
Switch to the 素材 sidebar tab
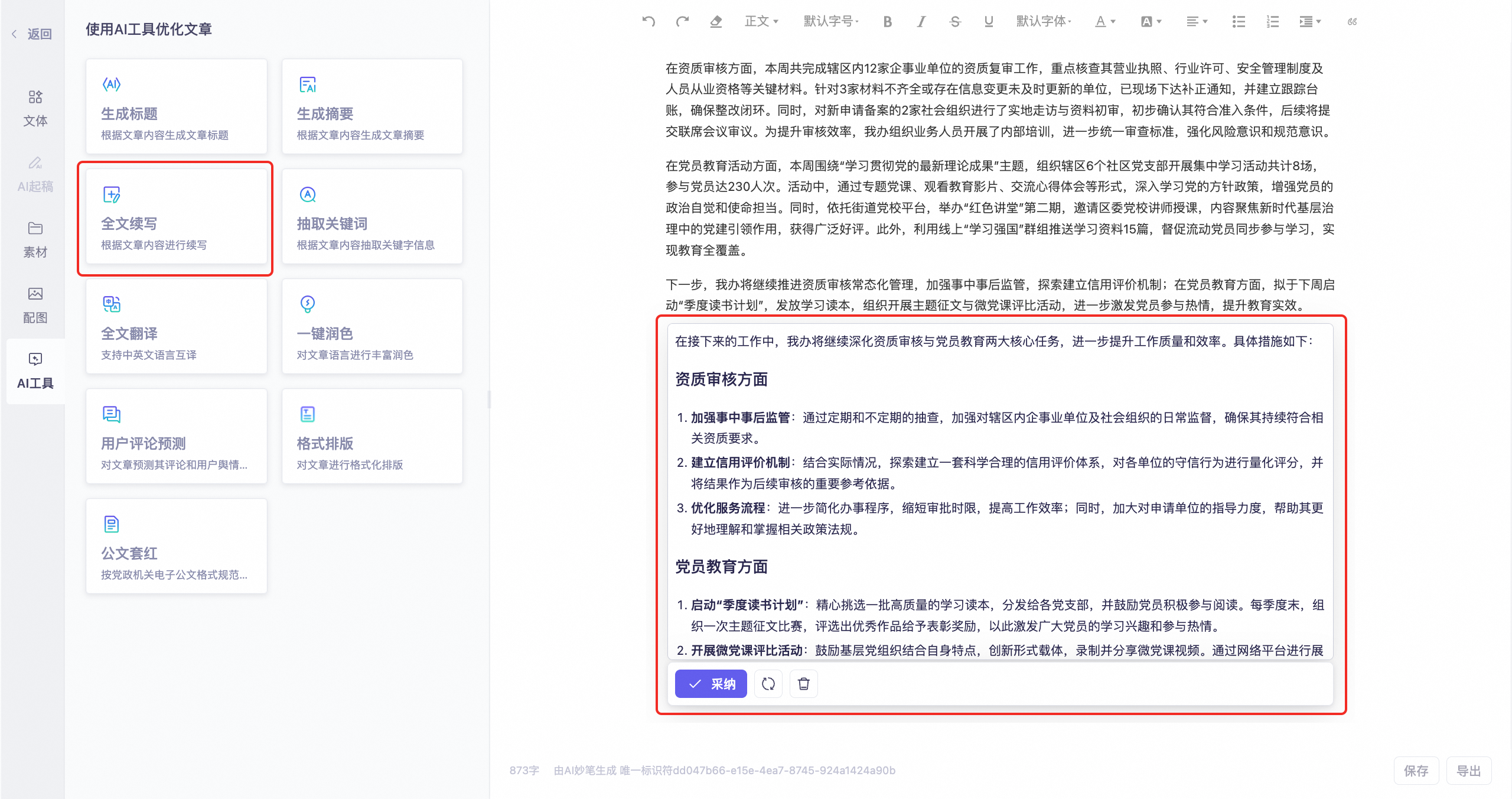click(35, 240)
